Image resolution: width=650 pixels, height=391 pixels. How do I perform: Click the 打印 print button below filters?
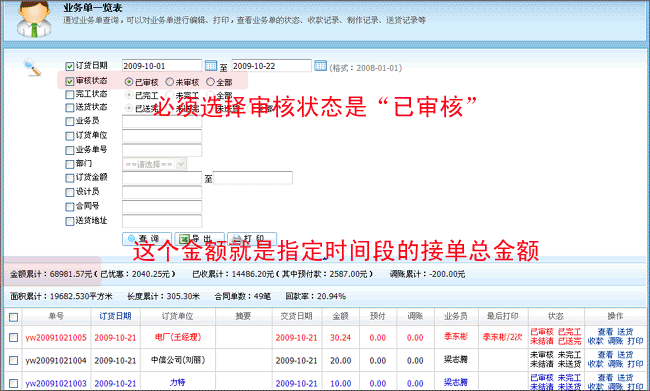tap(252, 239)
